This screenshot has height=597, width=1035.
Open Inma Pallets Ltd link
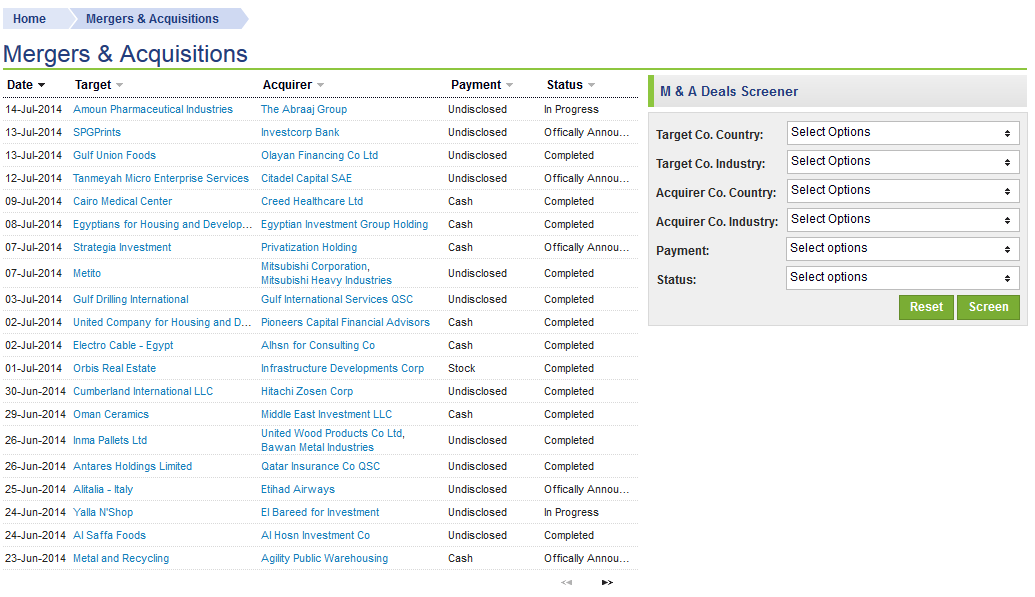[110, 441]
